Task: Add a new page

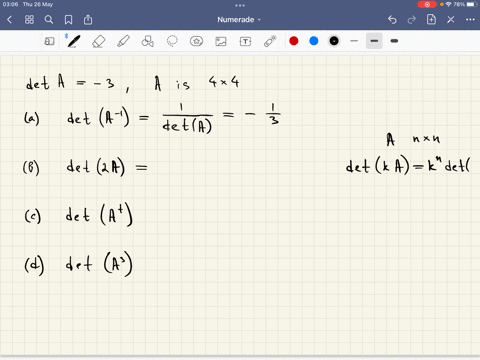Action: 431,20
